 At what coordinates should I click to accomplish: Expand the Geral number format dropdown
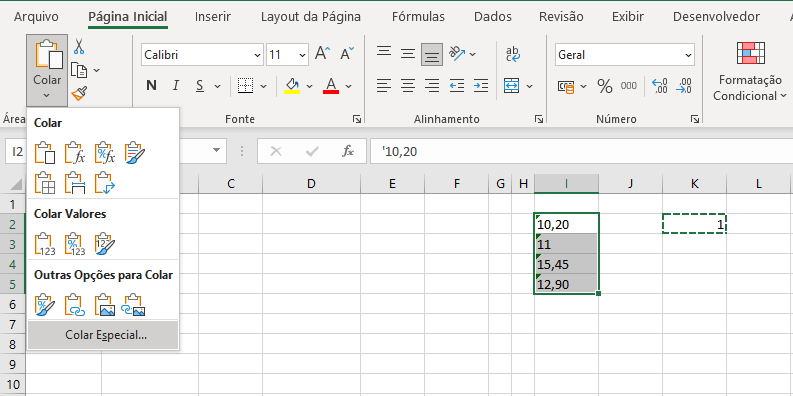(x=625, y=55)
